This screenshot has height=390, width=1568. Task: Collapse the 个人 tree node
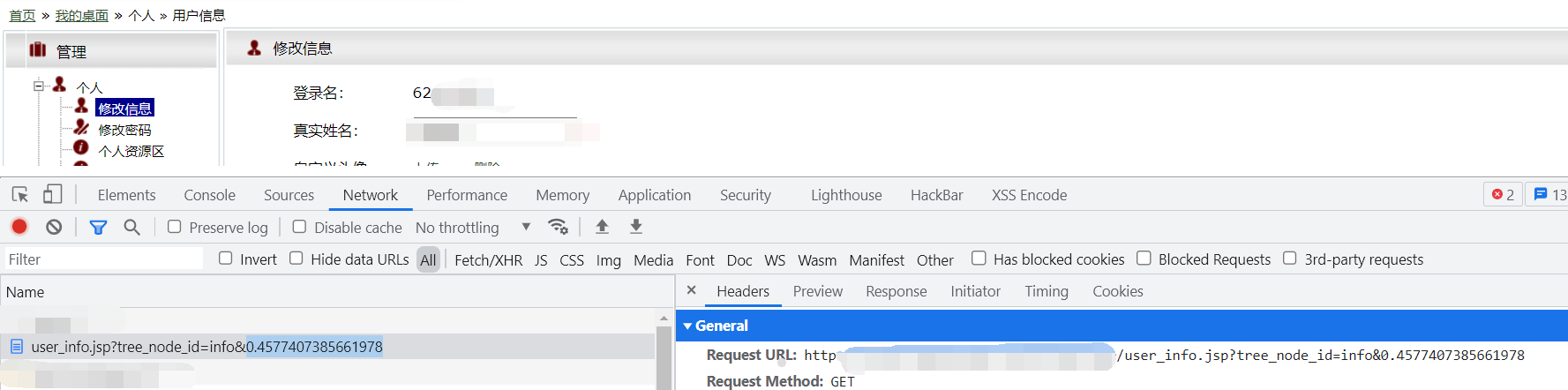(x=39, y=86)
